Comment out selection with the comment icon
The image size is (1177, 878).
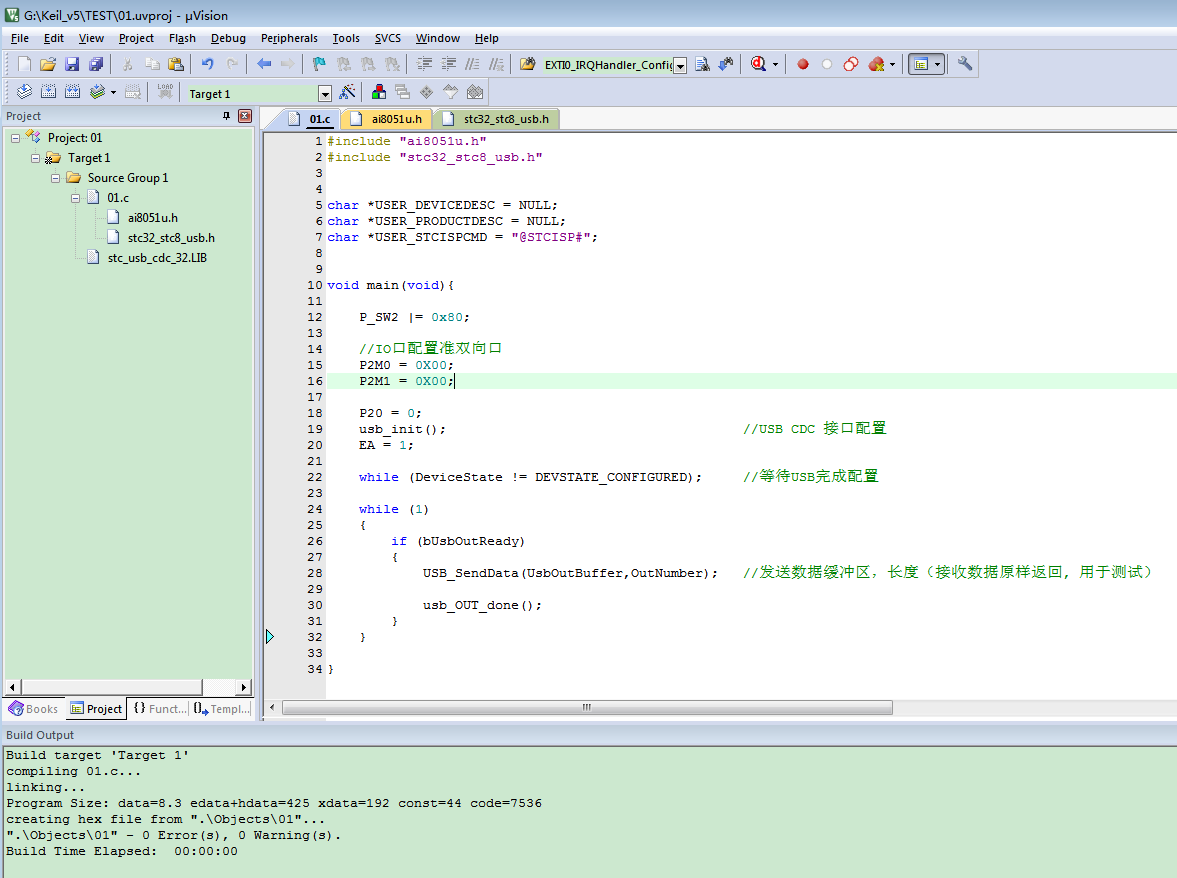coord(472,65)
